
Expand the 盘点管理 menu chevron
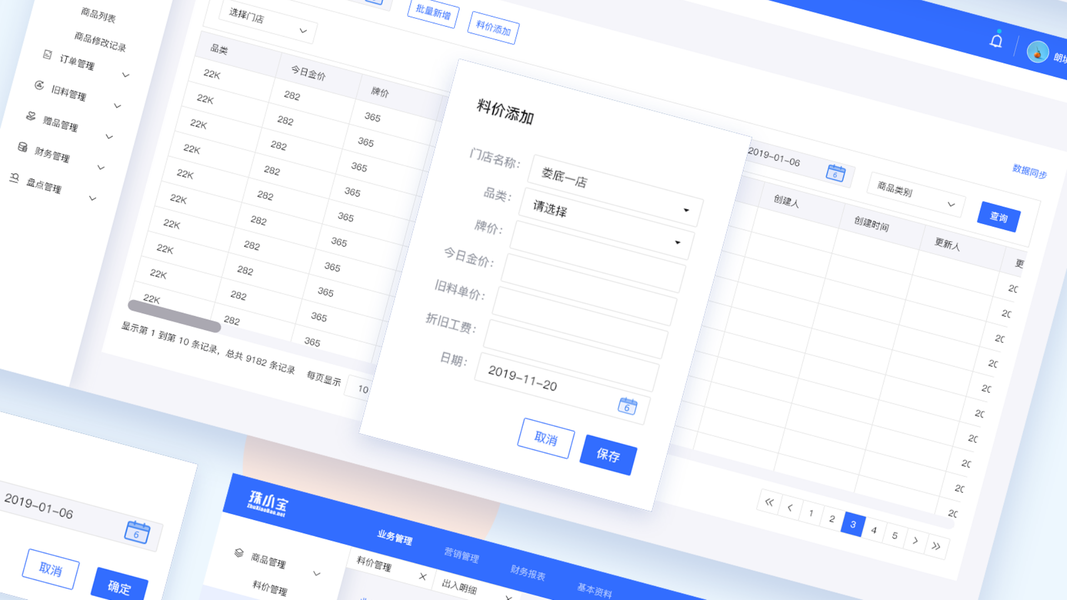93,198
